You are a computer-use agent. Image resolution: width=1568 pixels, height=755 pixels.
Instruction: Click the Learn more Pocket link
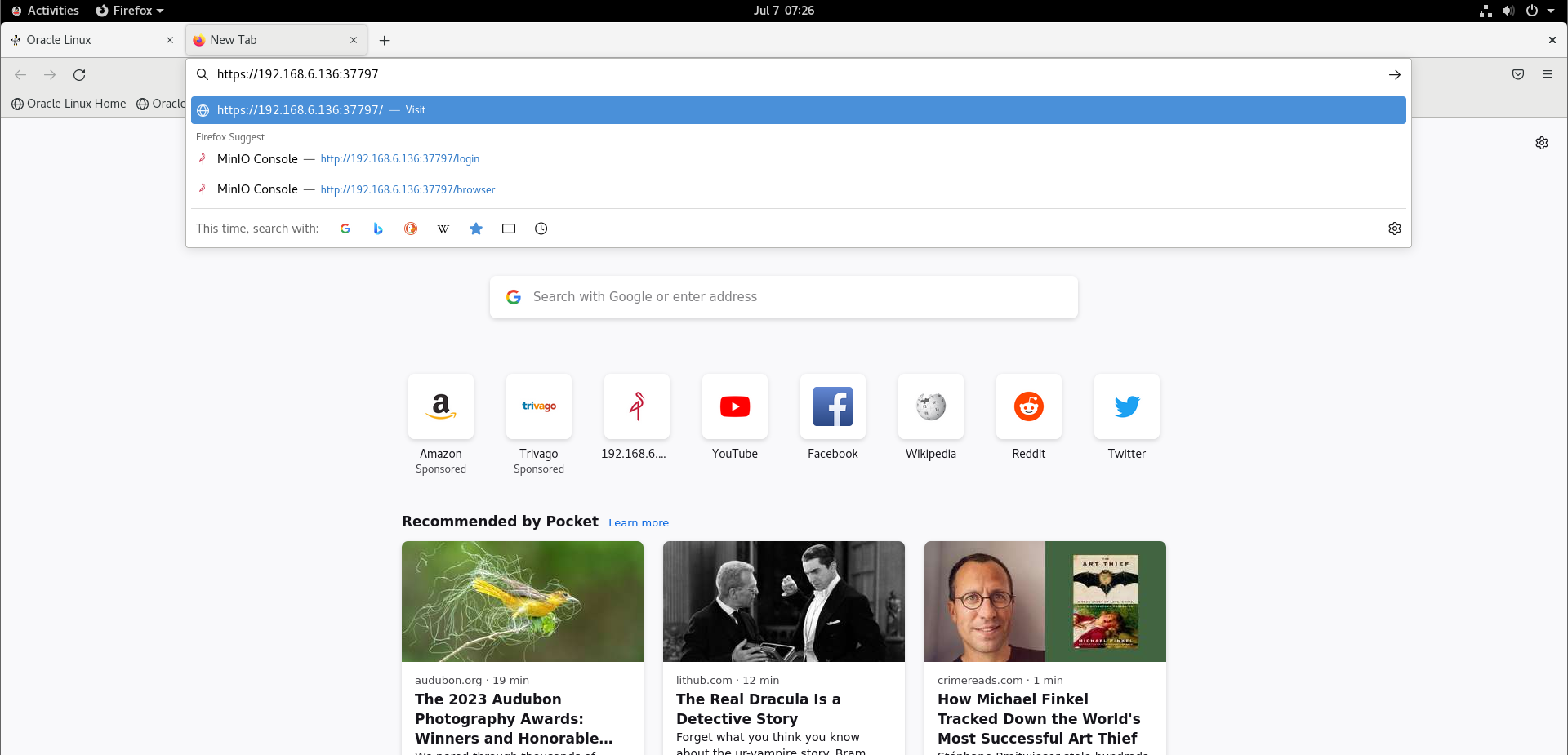pyautogui.click(x=639, y=522)
